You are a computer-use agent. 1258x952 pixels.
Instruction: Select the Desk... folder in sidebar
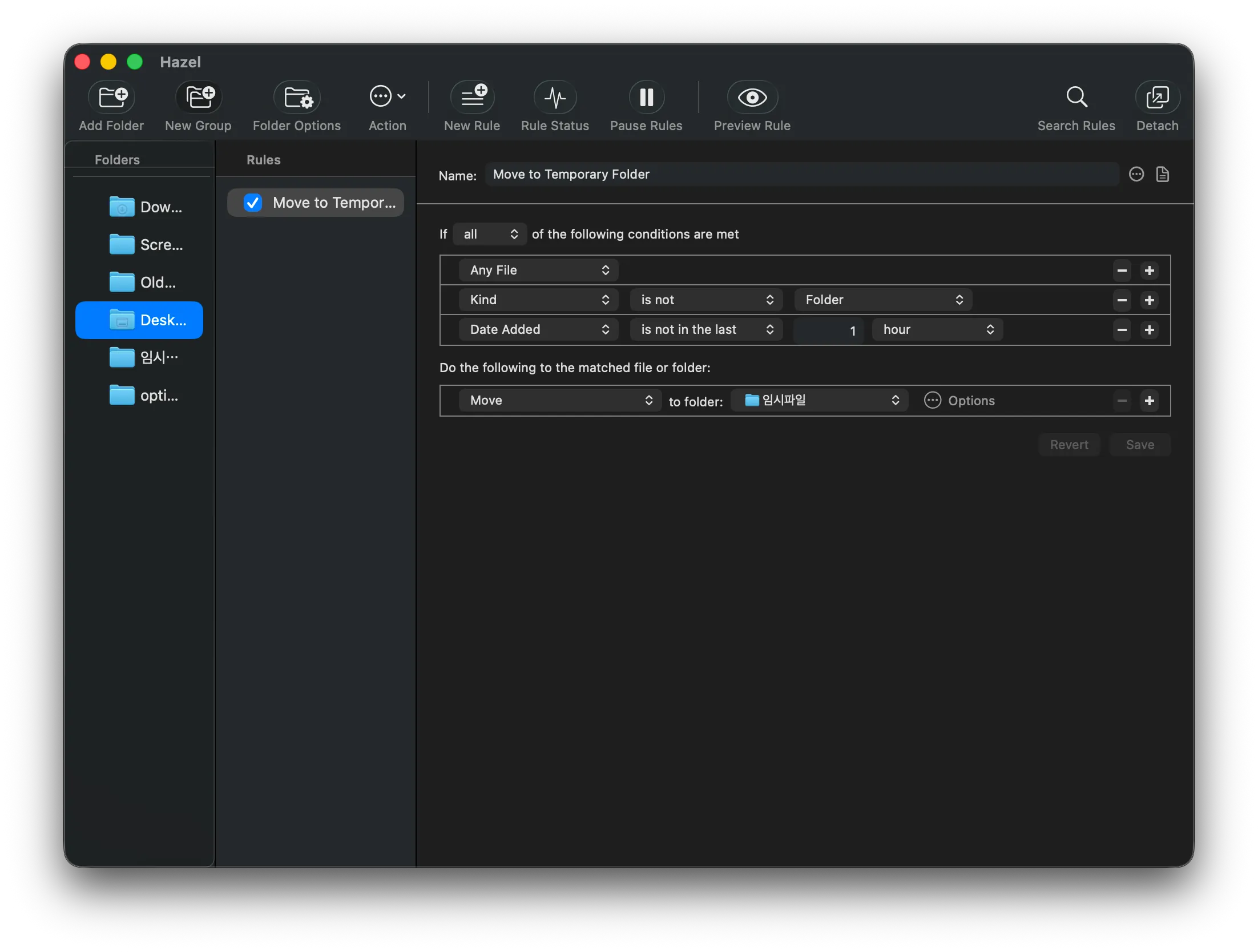(x=139, y=320)
